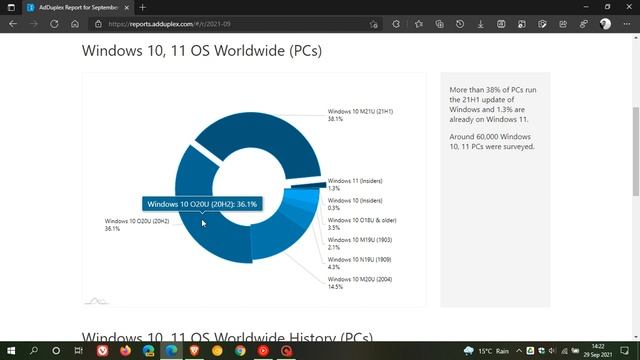Go to the browser home page
The height and width of the screenshot is (360, 640).
pyautogui.click(x=75, y=24)
